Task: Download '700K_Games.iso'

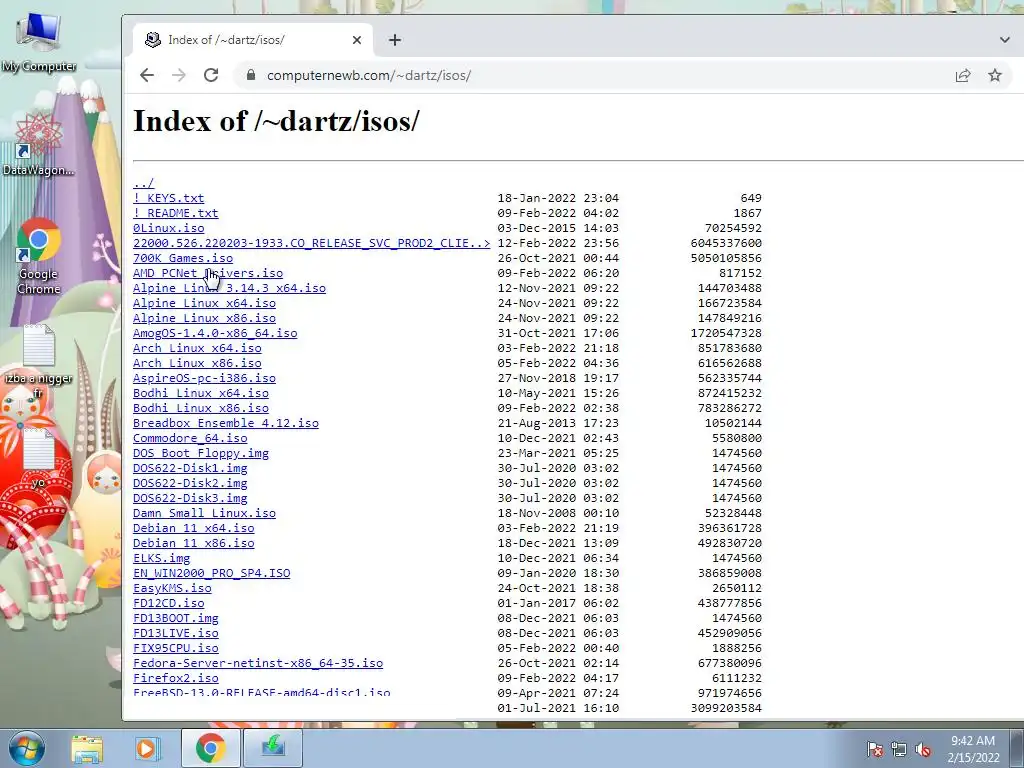Action: tap(183, 258)
